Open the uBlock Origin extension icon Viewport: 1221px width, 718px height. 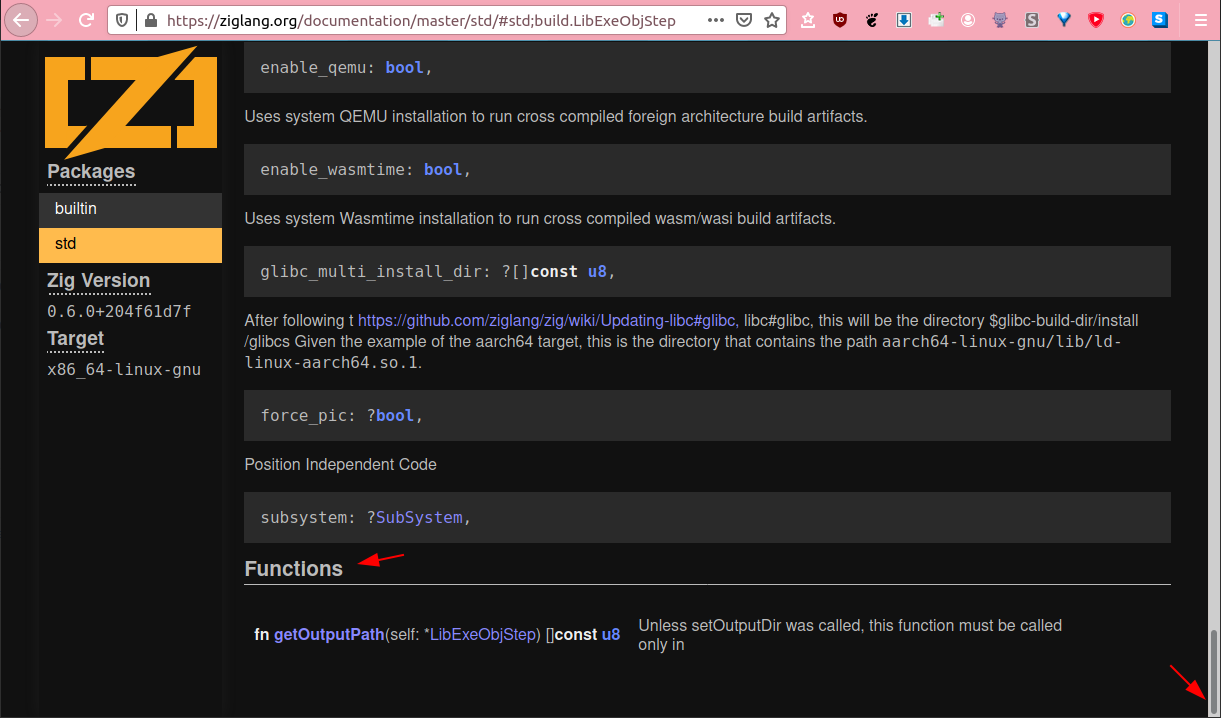pyautogui.click(x=840, y=19)
